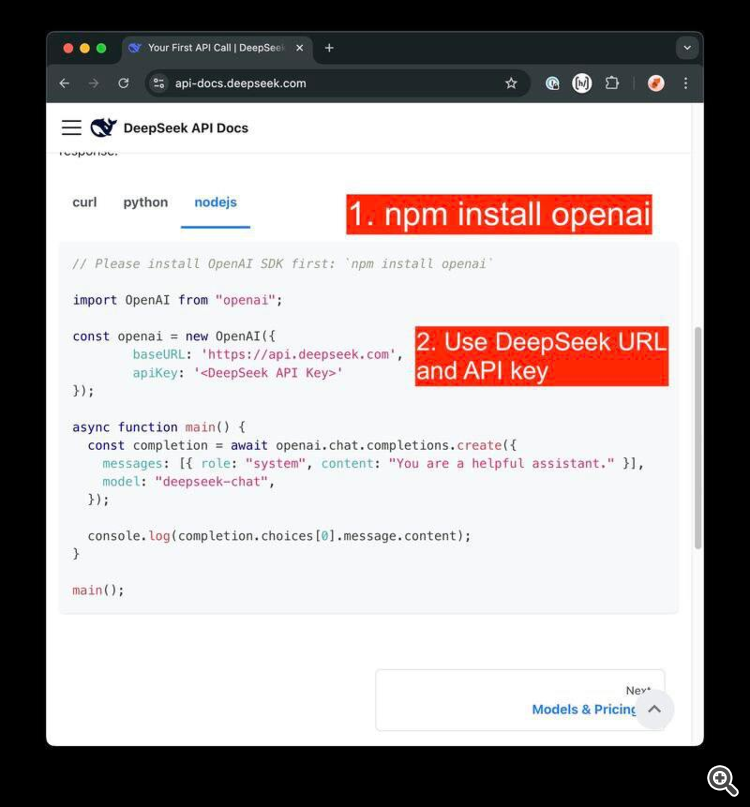Open a new tab with plus button

point(329,48)
